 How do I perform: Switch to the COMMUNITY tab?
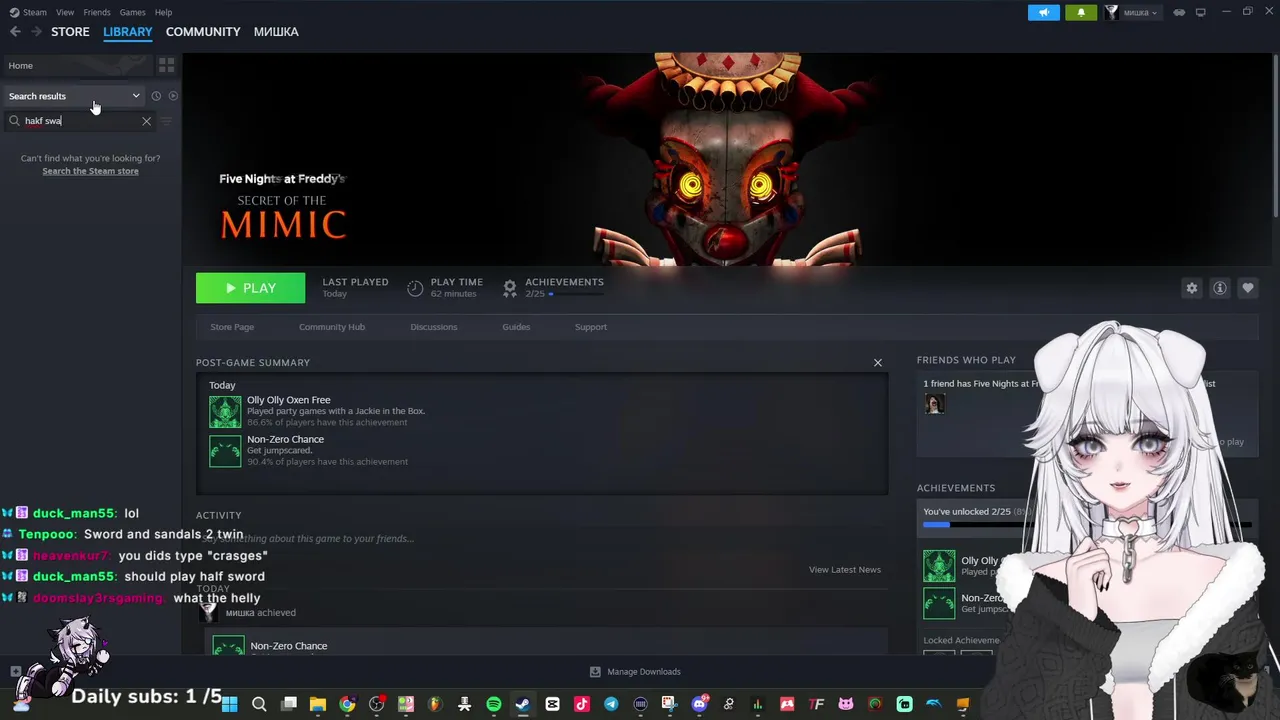coord(203,32)
